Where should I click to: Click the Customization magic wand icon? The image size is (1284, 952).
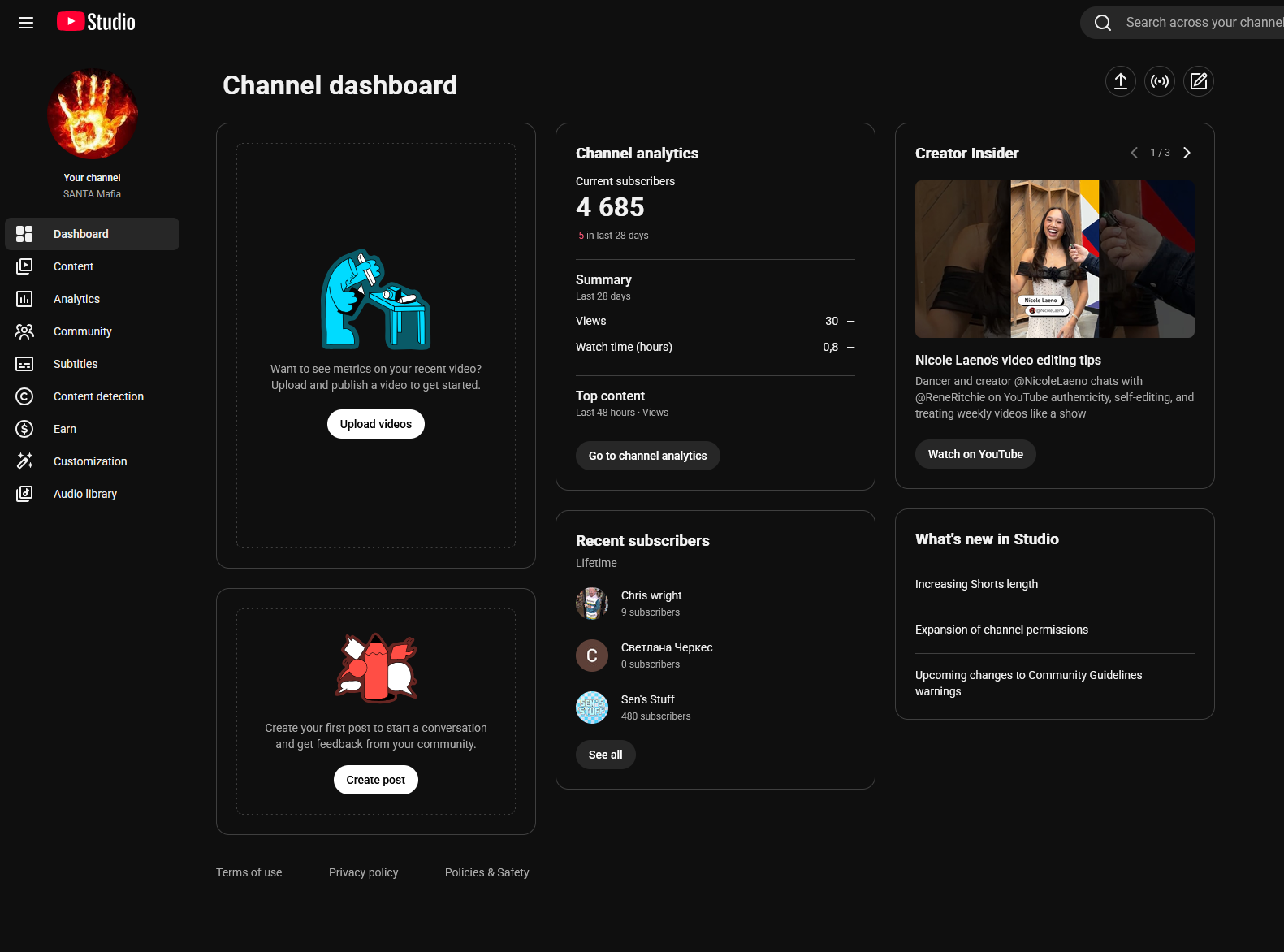coord(24,461)
